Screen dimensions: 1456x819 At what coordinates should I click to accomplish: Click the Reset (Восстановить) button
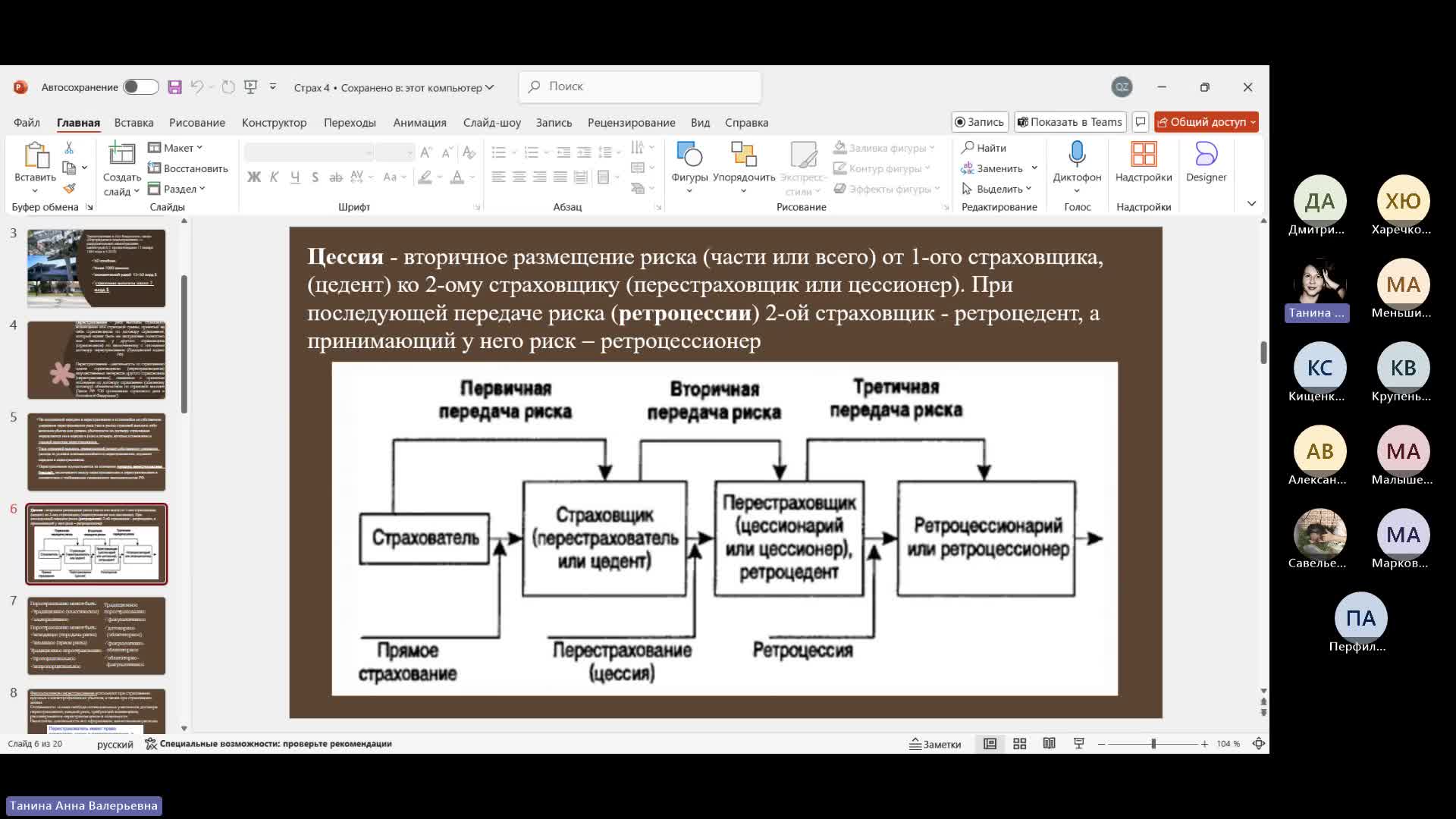coord(188,168)
